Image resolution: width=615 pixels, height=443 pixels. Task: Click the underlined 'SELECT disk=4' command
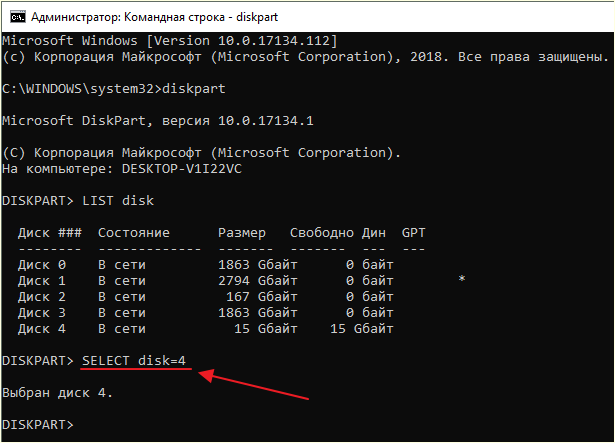tap(134, 361)
